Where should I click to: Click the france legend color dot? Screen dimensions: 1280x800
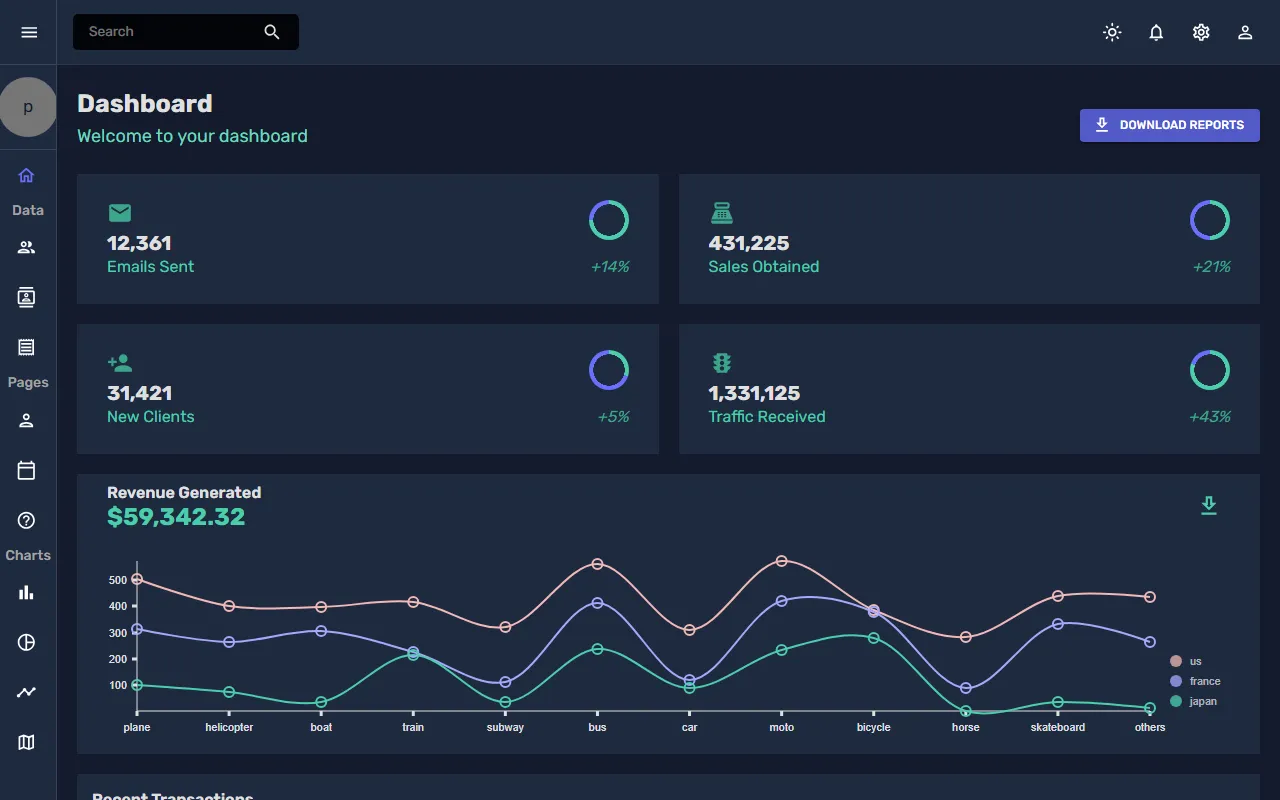[1176, 681]
